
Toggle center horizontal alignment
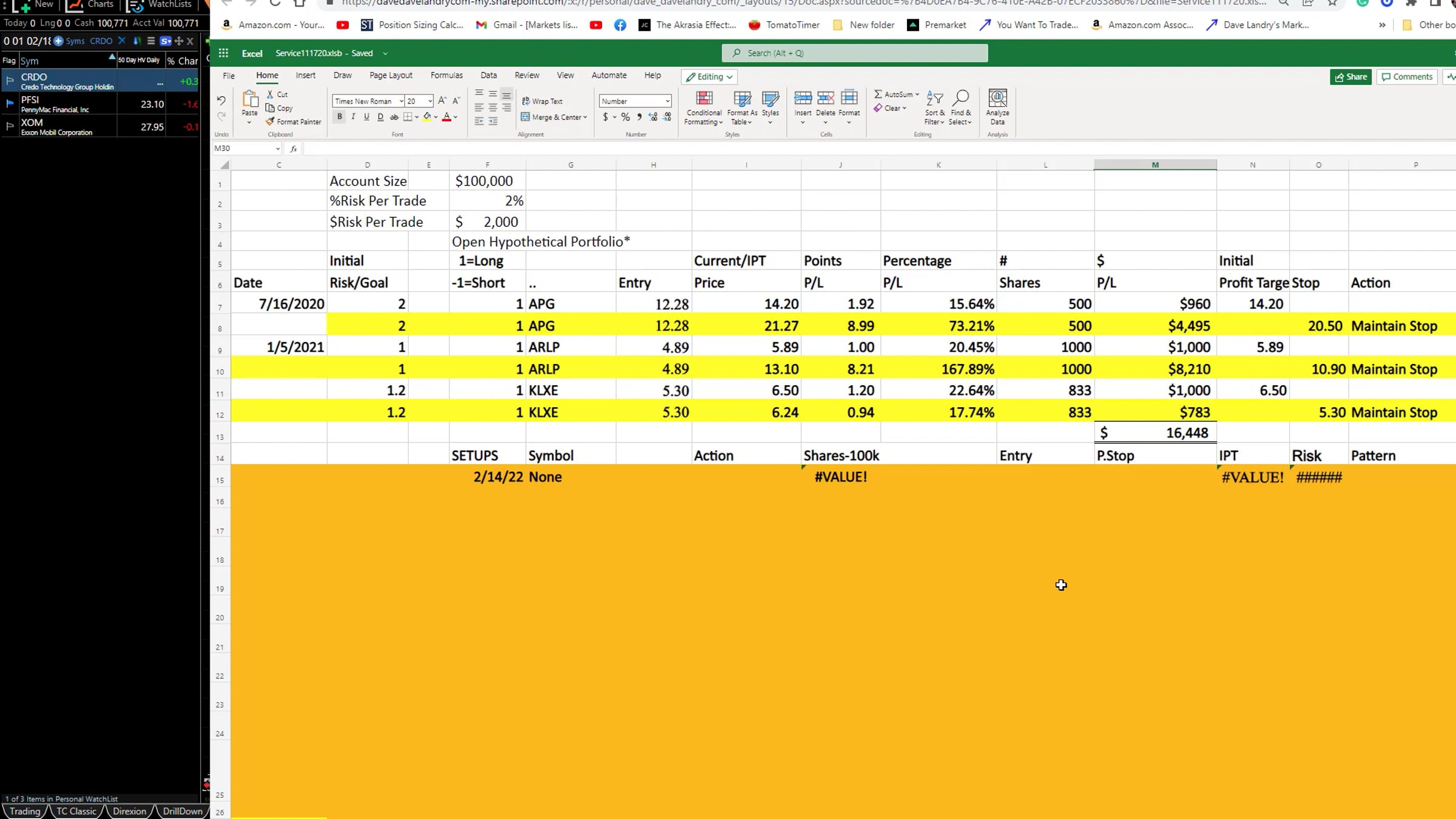[493, 107]
